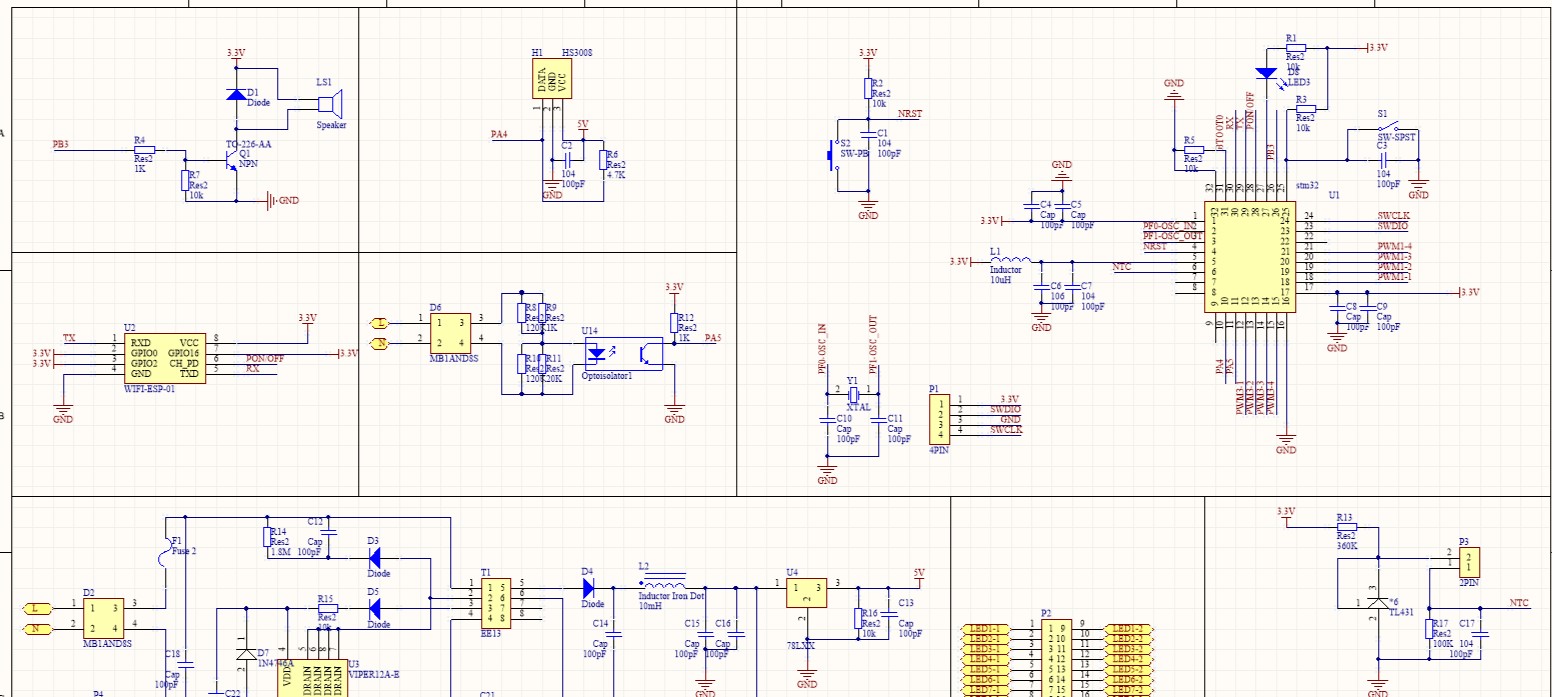
Task: Click the 5V power label above R6
Action: 583,125
